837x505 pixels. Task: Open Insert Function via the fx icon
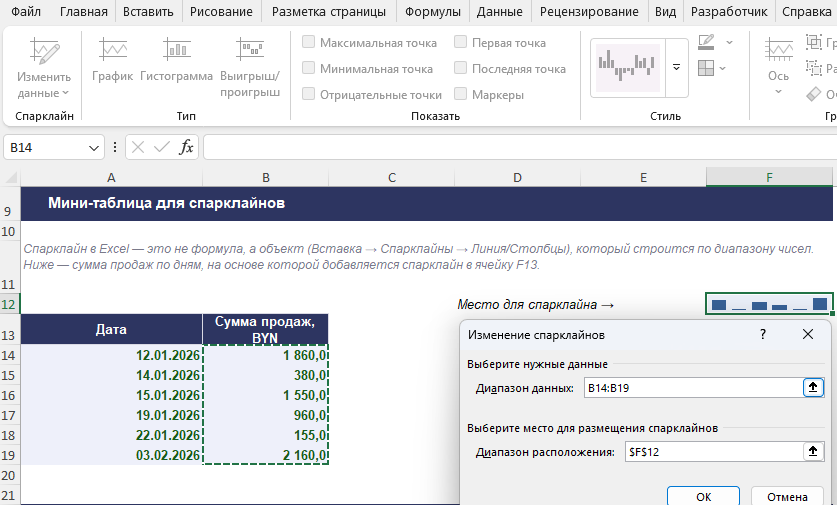coord(186,147)
